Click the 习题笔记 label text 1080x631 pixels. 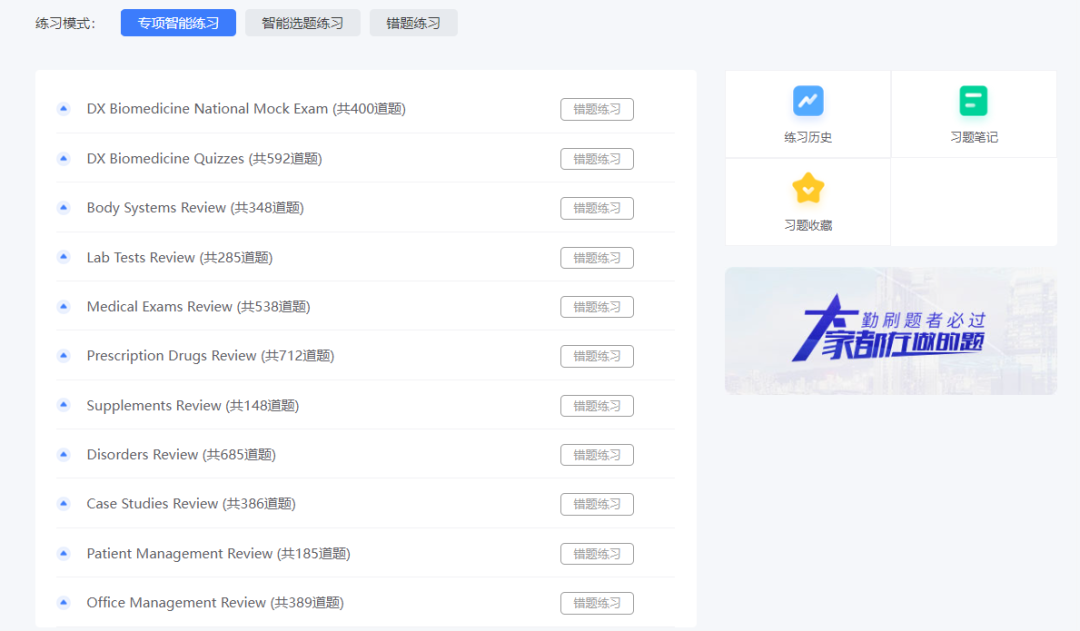pyautogui.click(x=973, y=137)
